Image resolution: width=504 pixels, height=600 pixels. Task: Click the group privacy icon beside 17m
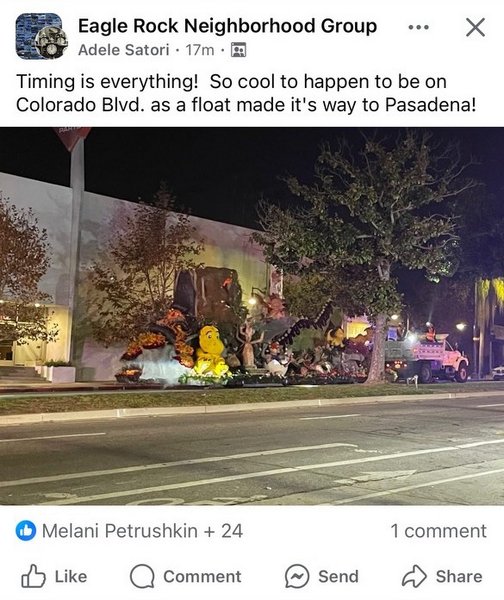point(238,50)
